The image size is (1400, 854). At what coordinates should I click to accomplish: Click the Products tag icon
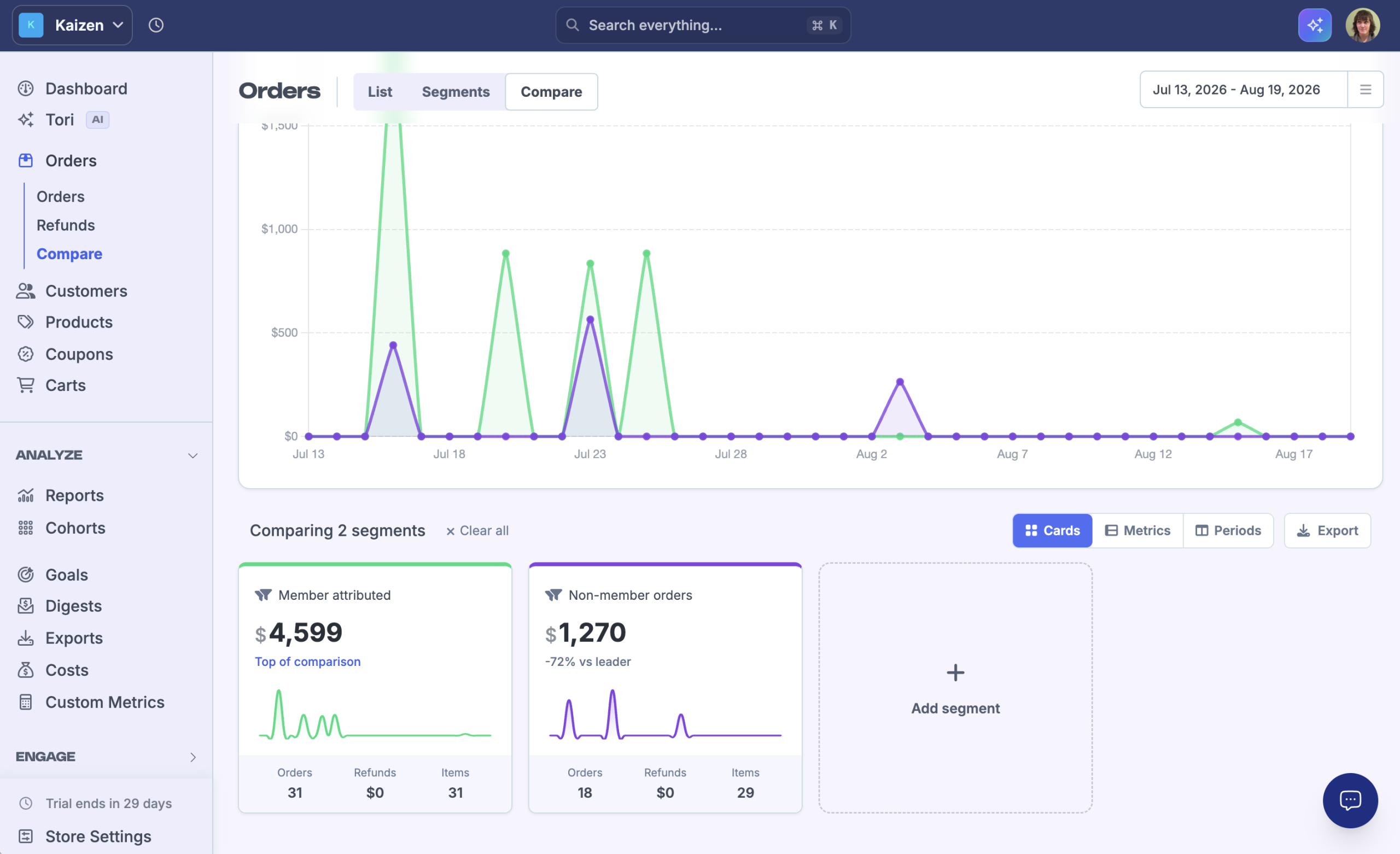pos(26,322)
